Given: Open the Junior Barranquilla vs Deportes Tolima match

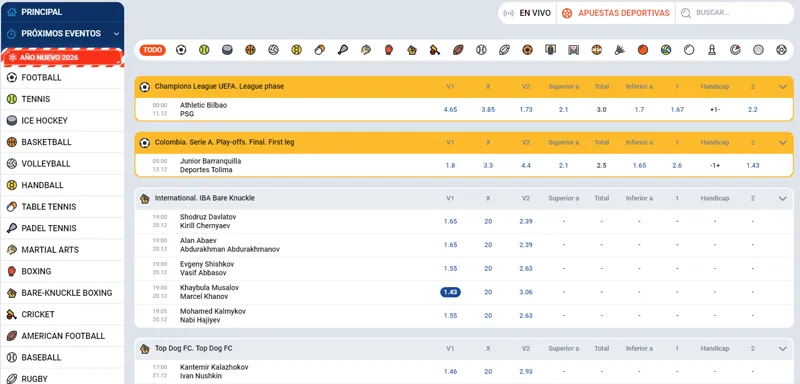Looking at the screenshot, I should coord(210,166).
